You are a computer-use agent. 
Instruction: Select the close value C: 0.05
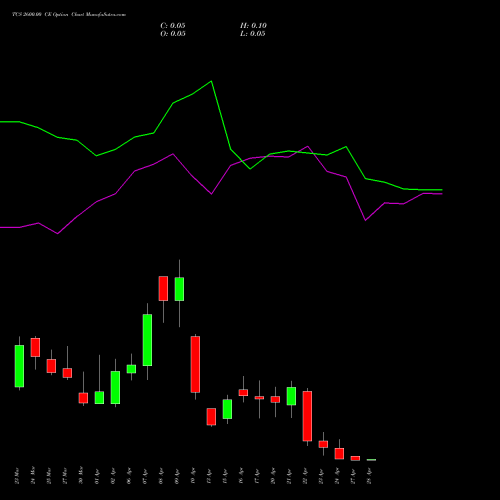[173, 26]
